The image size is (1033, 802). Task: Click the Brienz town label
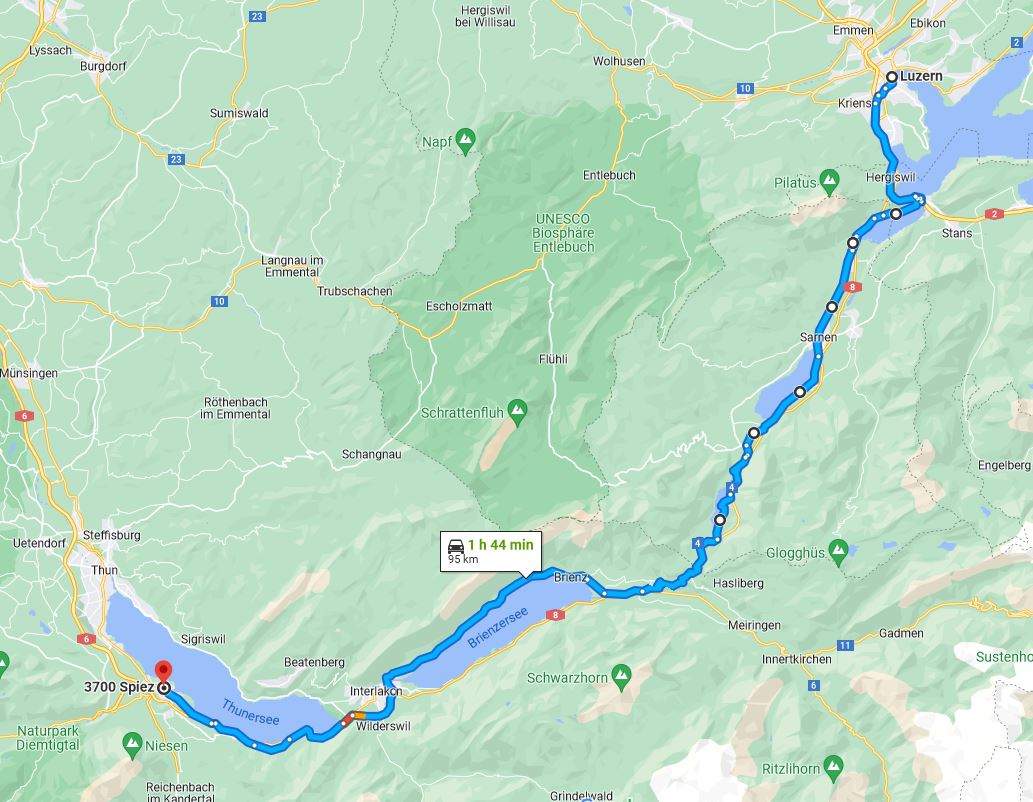coord(571,577)
